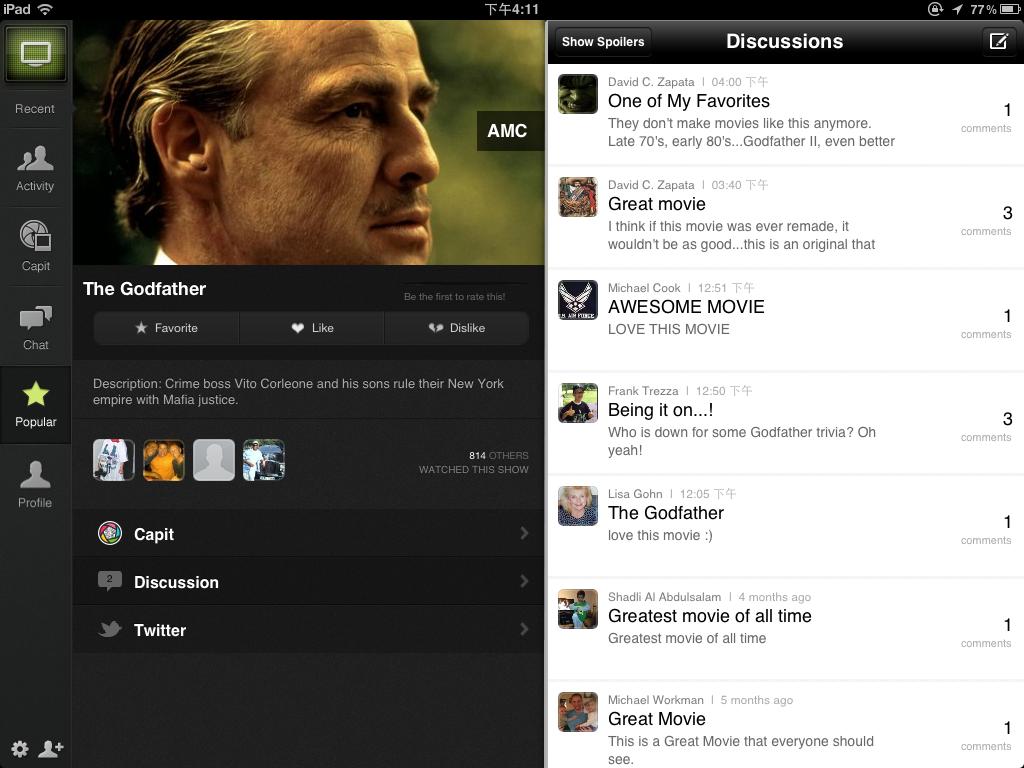Click the author name "Michael Cook"

click(x=644, y=288)
